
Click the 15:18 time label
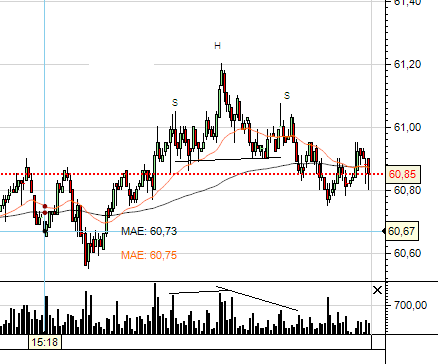pos(45,342)
